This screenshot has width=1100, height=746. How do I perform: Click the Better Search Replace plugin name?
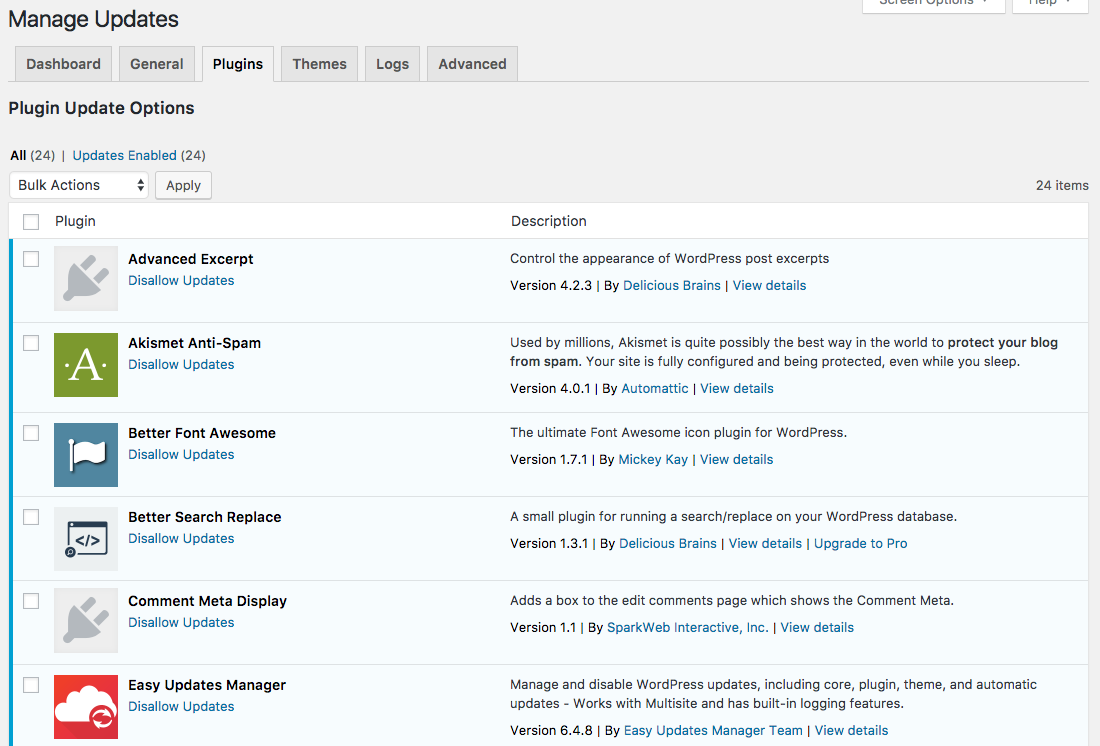pos(205,517)
